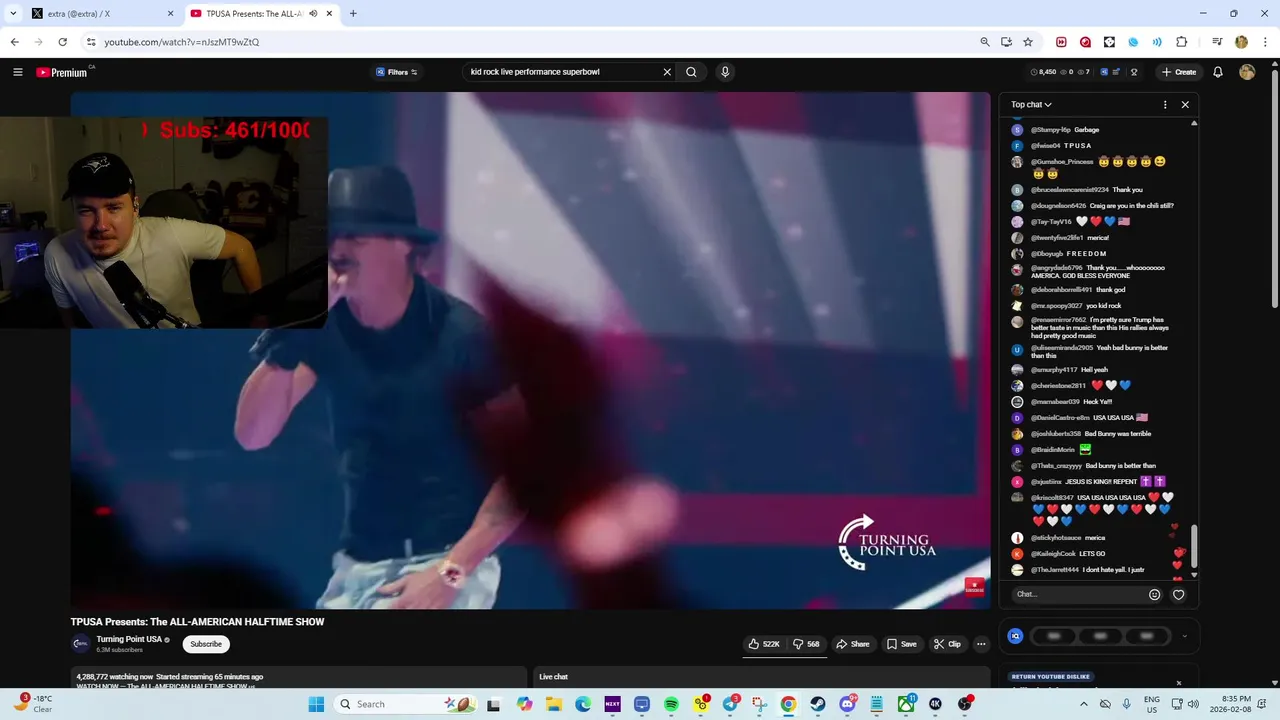Open Chrome three-dot menu
This screenshot has width=1280, height=720.
(1265, 42)
